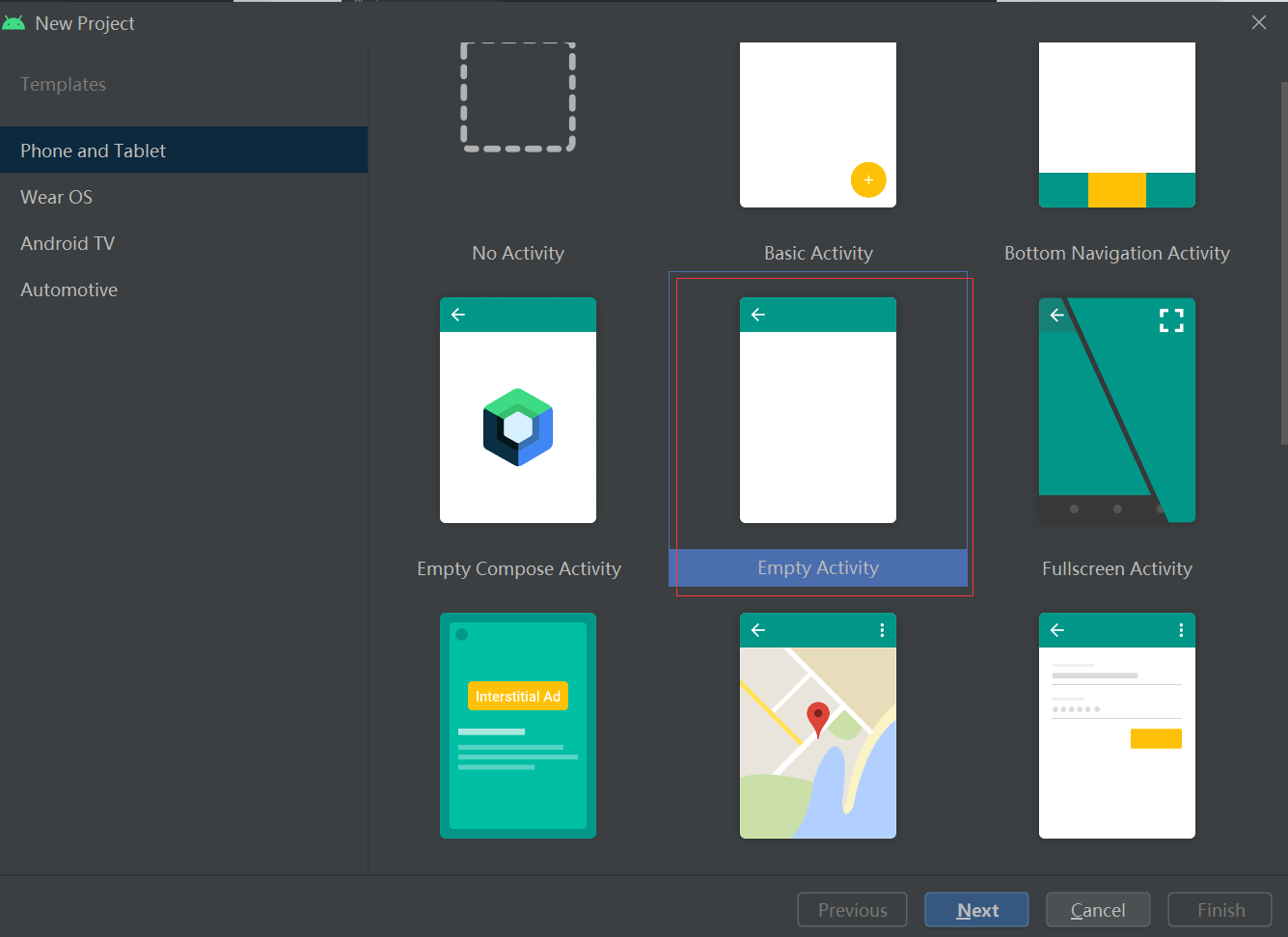Select the Bottom Navigation Activity thumbnail
Viewport: 1288px width, 937px height.
click(x=1117, y=124)
